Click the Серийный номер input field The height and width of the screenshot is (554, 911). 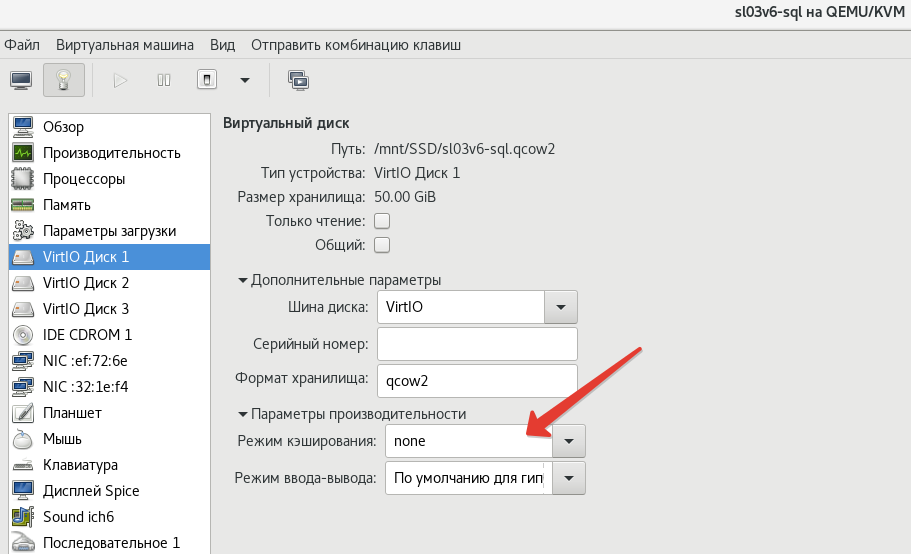[477, 344]
